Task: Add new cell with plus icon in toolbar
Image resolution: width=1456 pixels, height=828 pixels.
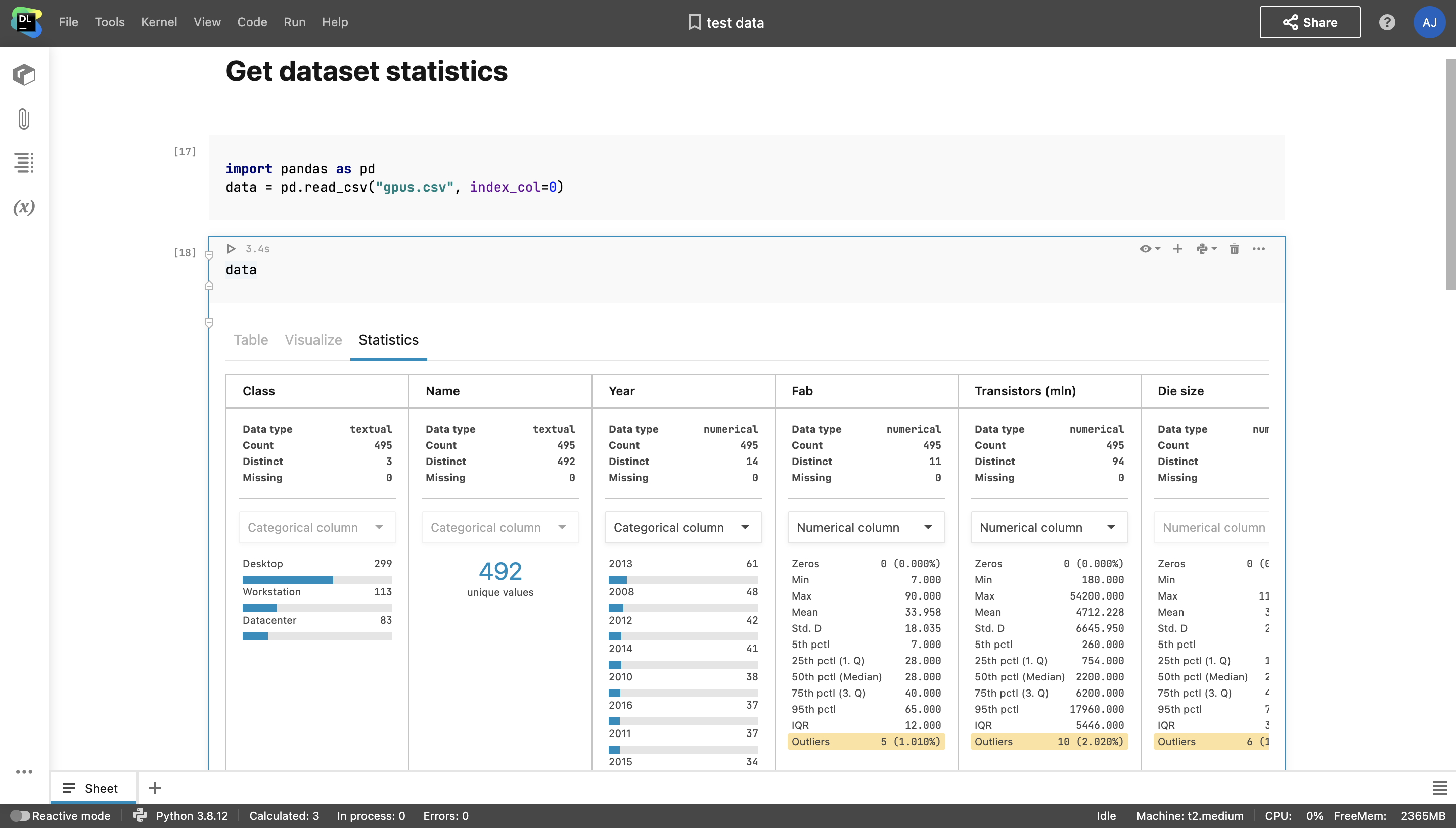Action: (x=1177, y=249)
